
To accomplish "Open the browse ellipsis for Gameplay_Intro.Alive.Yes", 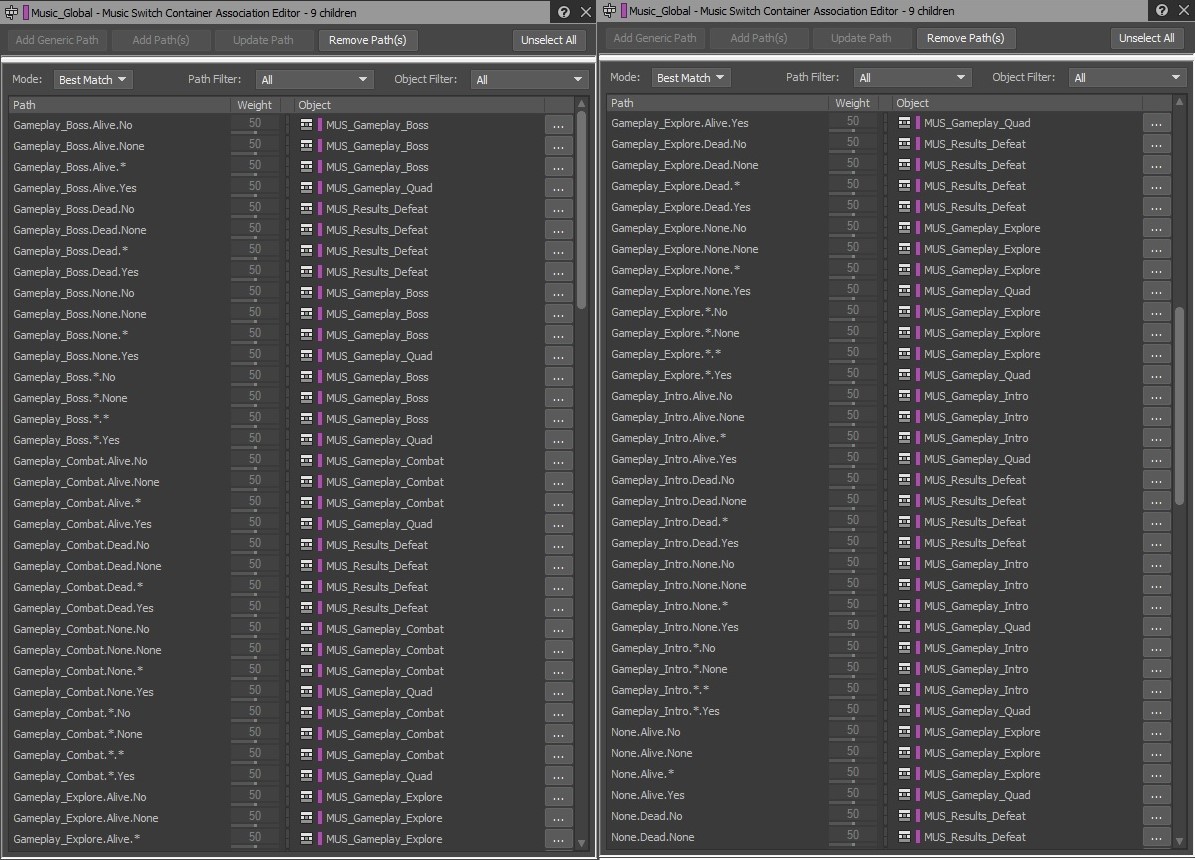I will point(1155,459).
